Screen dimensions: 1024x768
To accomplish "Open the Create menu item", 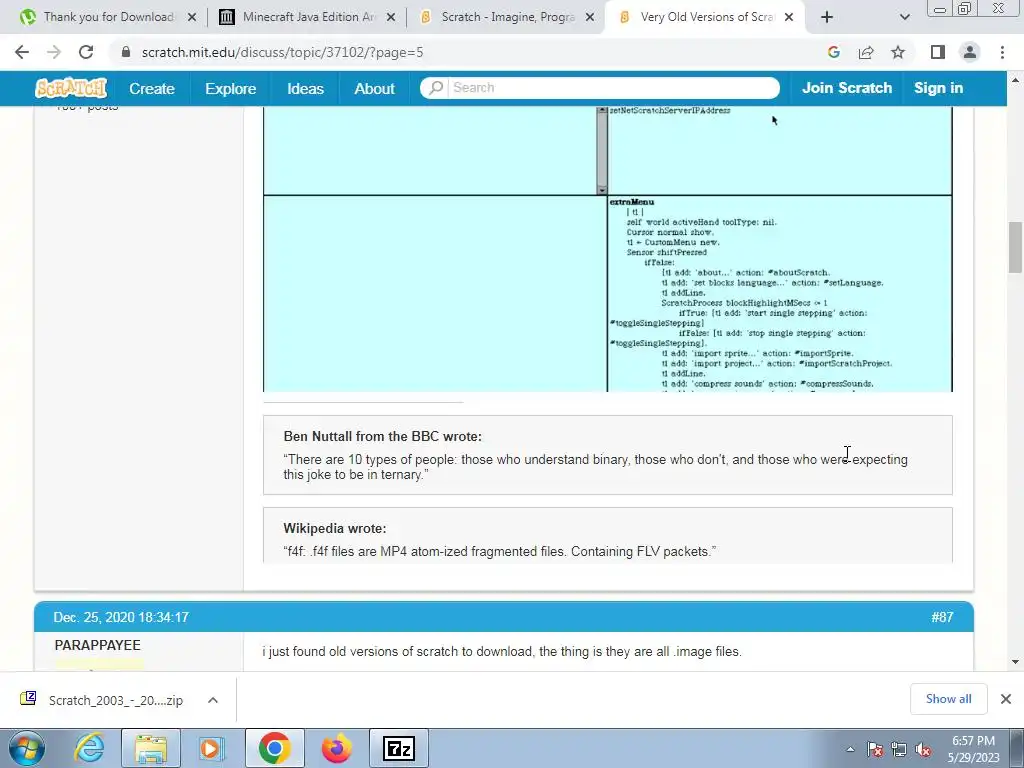I will [x=152, y=88].
